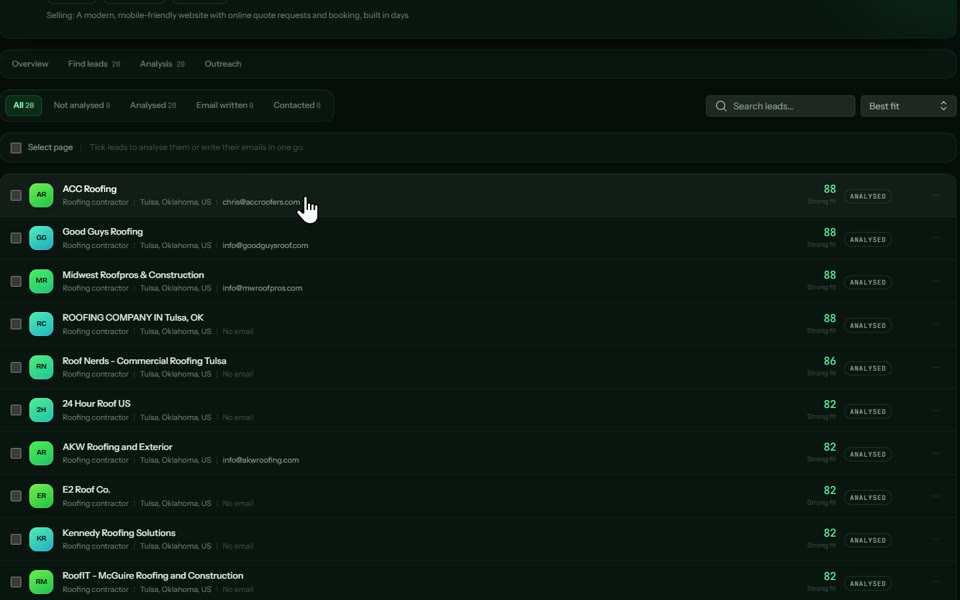The image size is (960, 600).
Task: Click ANALYSED badge on ACC Roofing row
Action: point(868,197)
